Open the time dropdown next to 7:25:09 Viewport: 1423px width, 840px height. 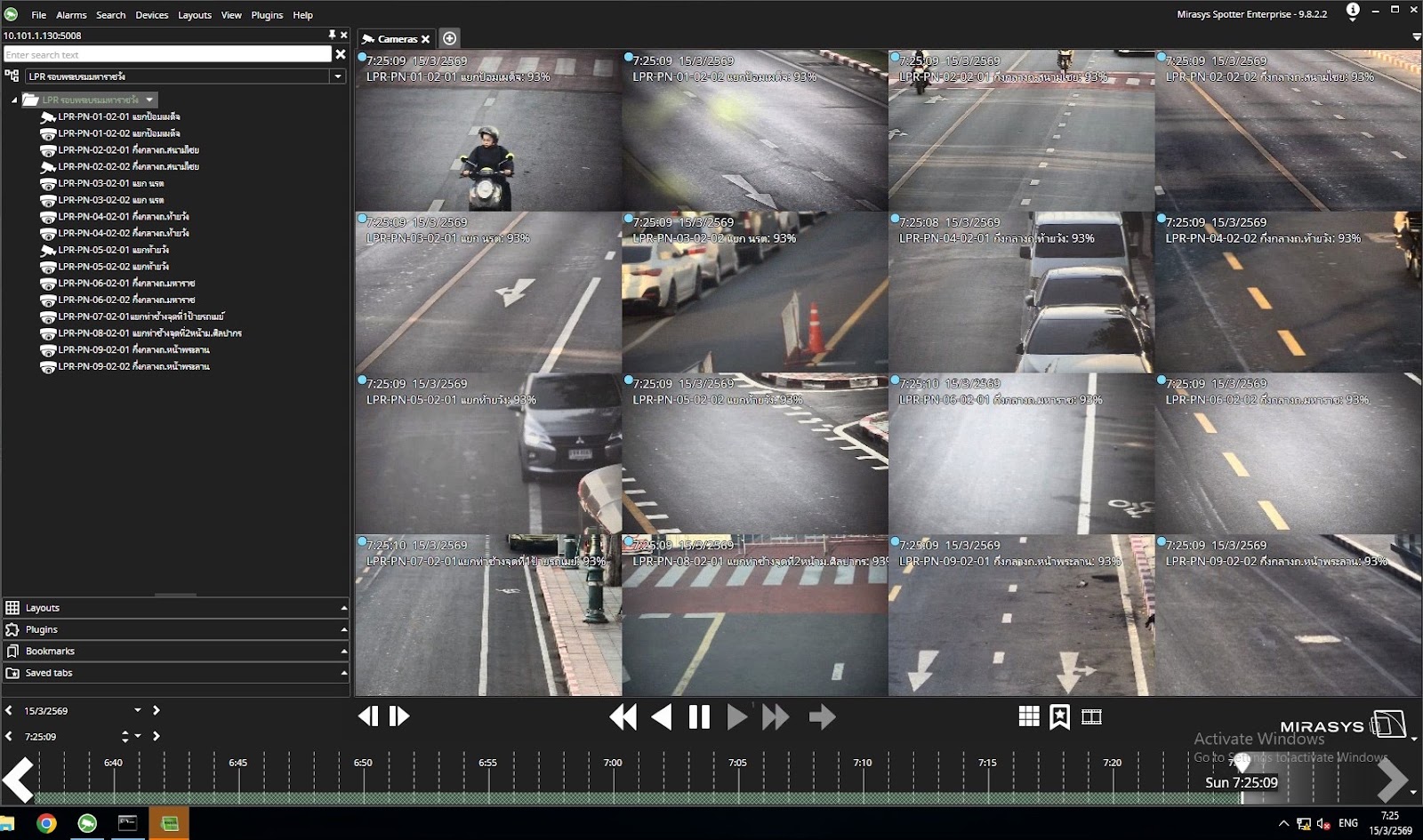[x=138, y=736]
